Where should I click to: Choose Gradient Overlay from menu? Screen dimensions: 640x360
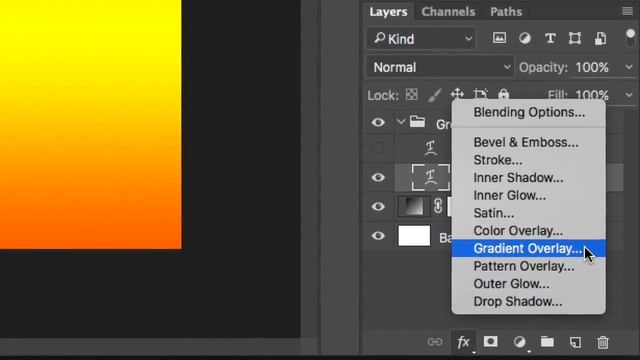(x=529, y=248)
